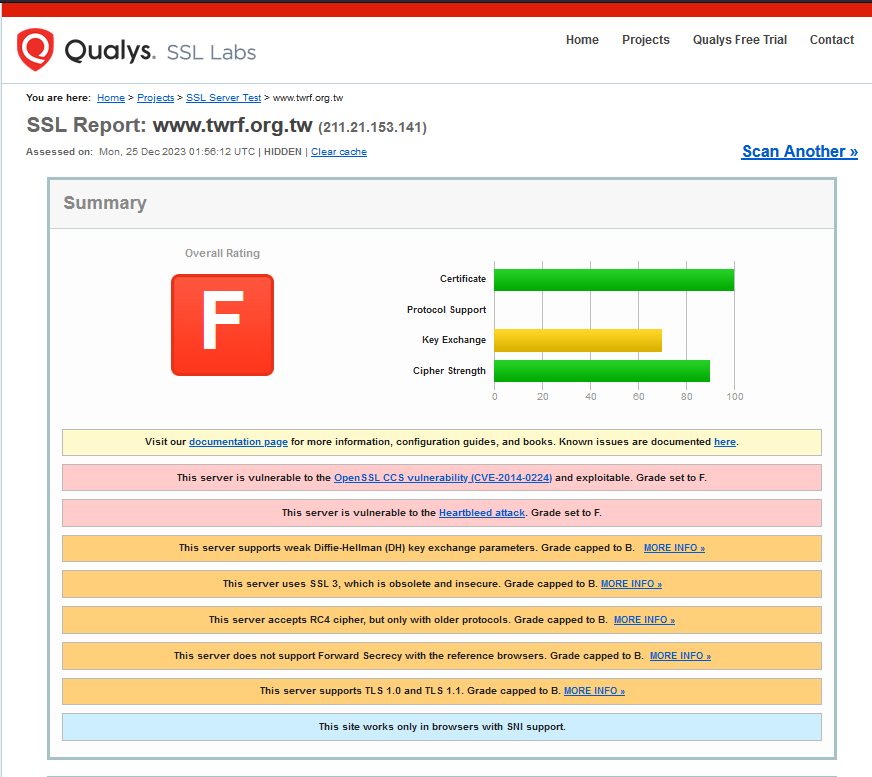Click the Certificate chart label
Screen dimensions: 872x777
(x=463, y=279)
